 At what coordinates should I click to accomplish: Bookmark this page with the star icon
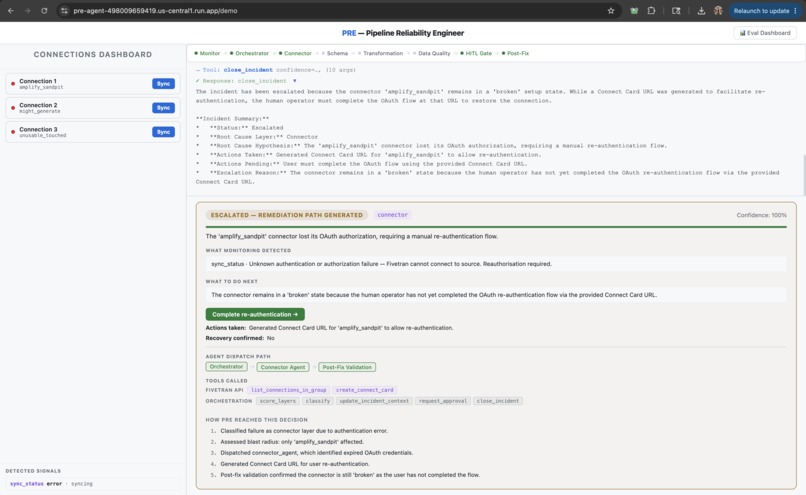pyautogui.click(x=611, y=11)
